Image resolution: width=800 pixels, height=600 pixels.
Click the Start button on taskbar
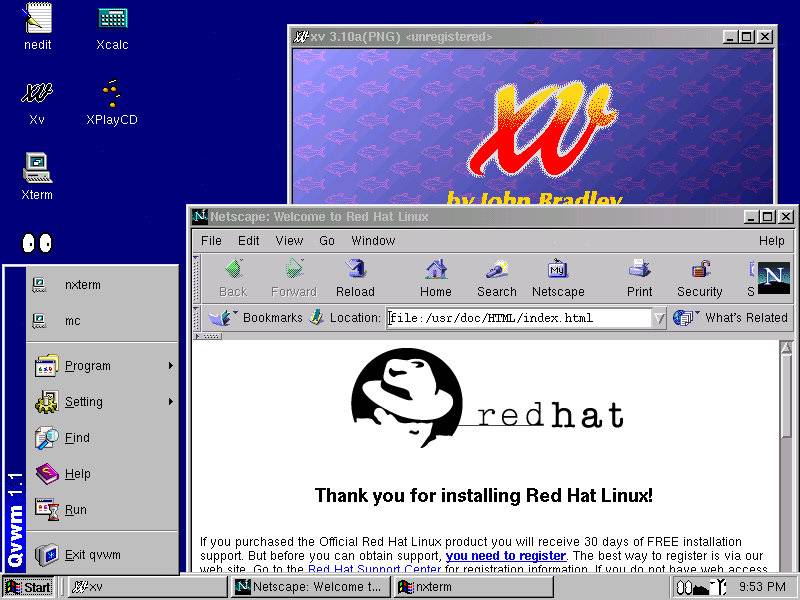click(x=29, y=587)
